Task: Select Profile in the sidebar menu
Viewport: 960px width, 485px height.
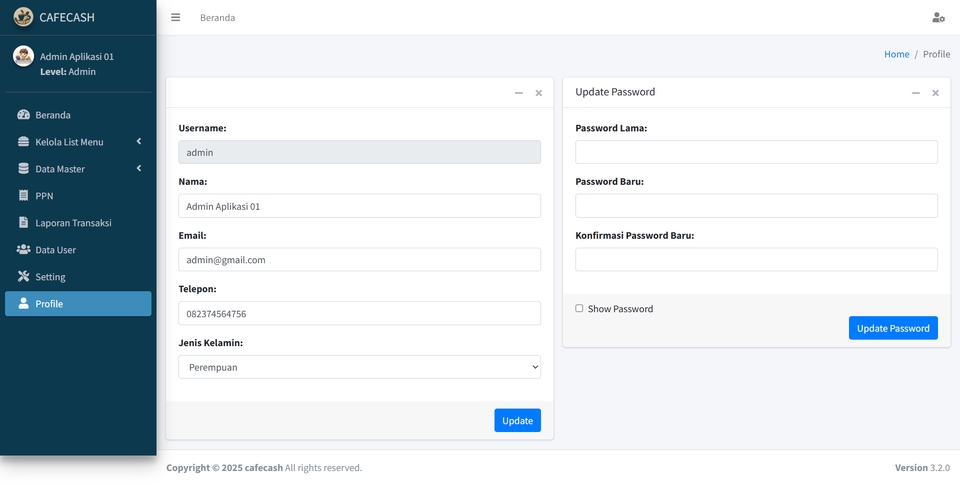Action: (x=78, y=303)
